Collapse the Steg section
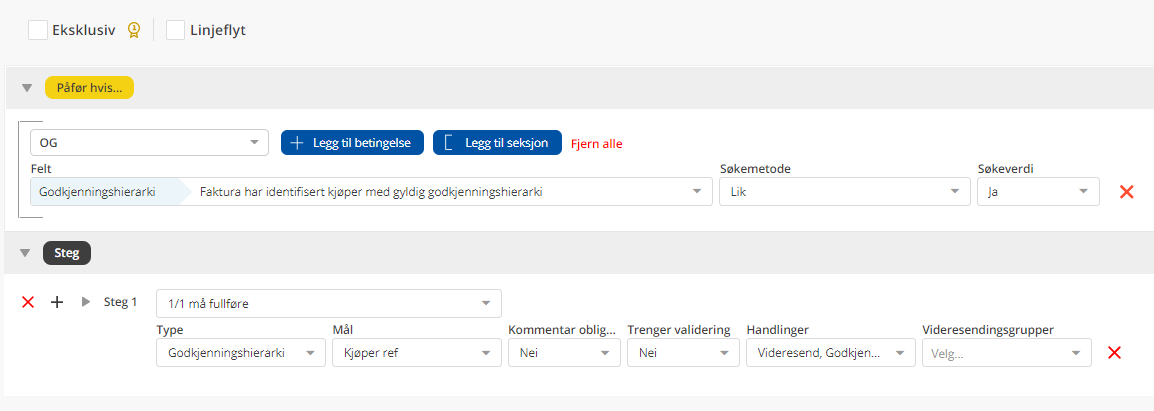Viewport: 1154px width, 411px height. pyautogui.click(x=27, y=253)
